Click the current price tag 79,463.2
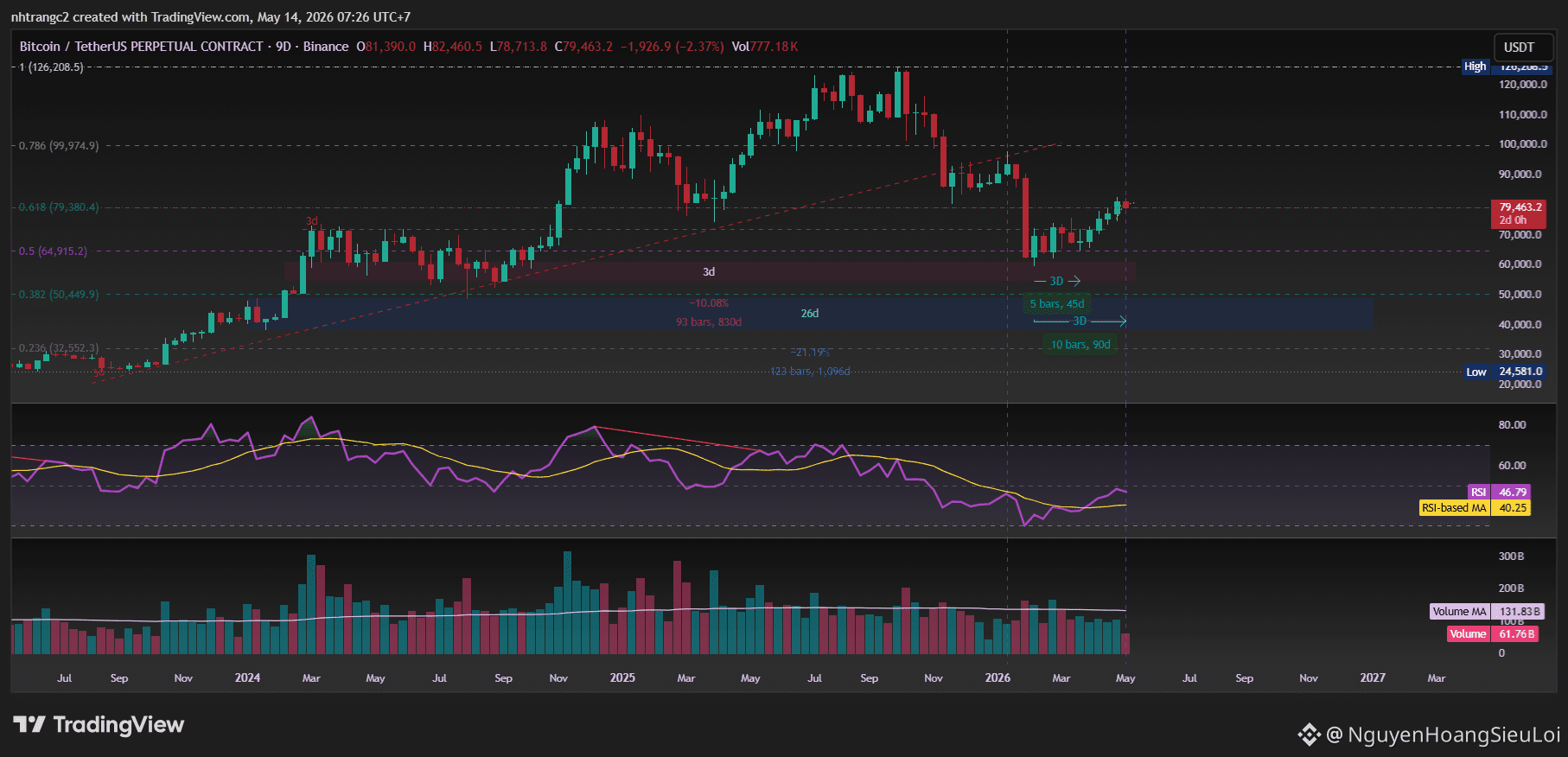Screen dimensions: 1568x757 [x=1520, y=207]
